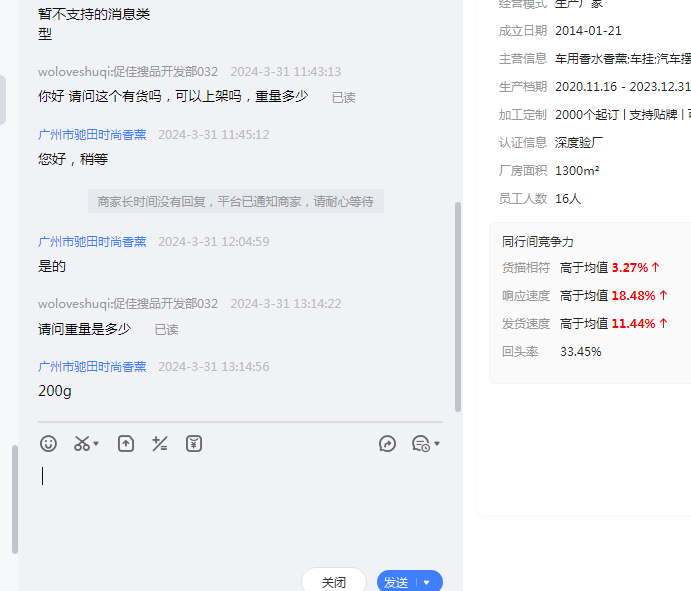Viewport: 691px width, 591px height.
Task: Expand the send options arrow beside 发送
Action: click(427, 582)
